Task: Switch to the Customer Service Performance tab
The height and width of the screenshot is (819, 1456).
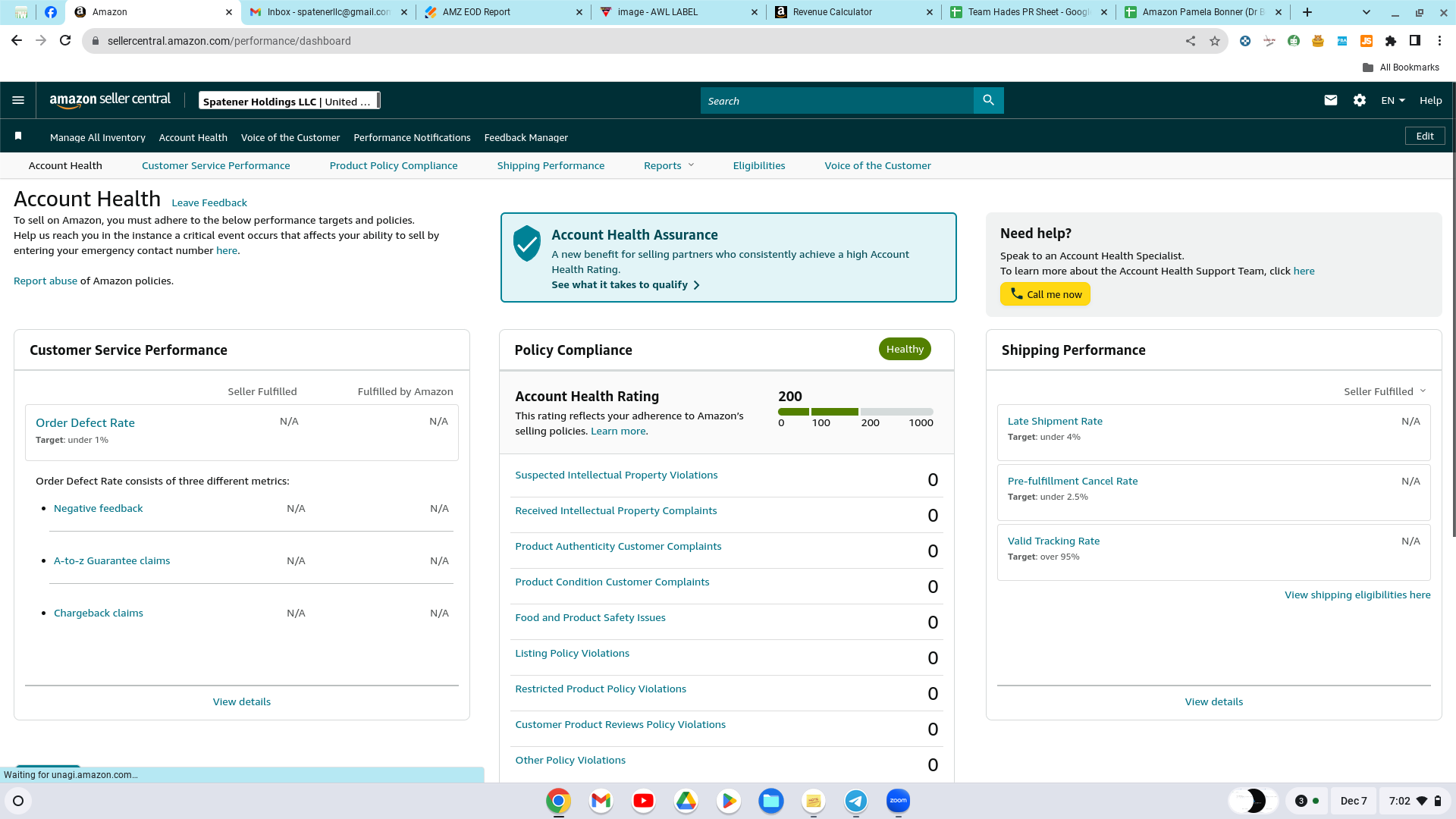Action: [x=216, y=165]
